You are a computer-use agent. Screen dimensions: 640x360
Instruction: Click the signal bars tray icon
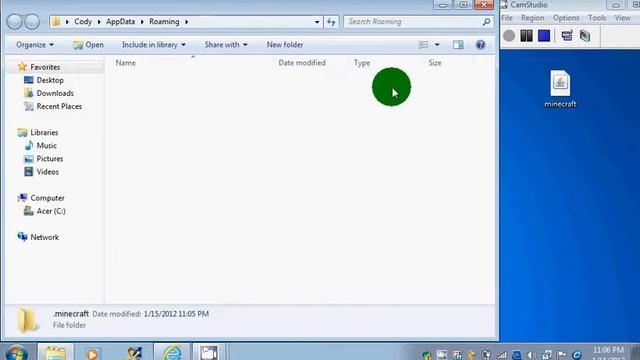pos(501,355)
